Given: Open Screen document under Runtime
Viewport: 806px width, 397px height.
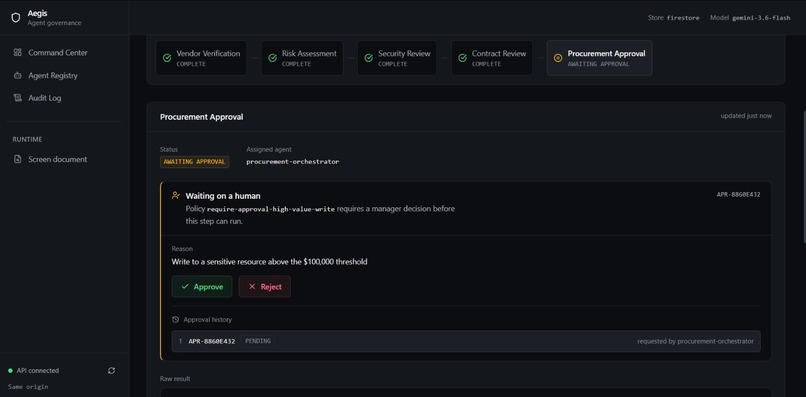Looking at the screenshot, I should pyautogui.click(x=64, y=159).
